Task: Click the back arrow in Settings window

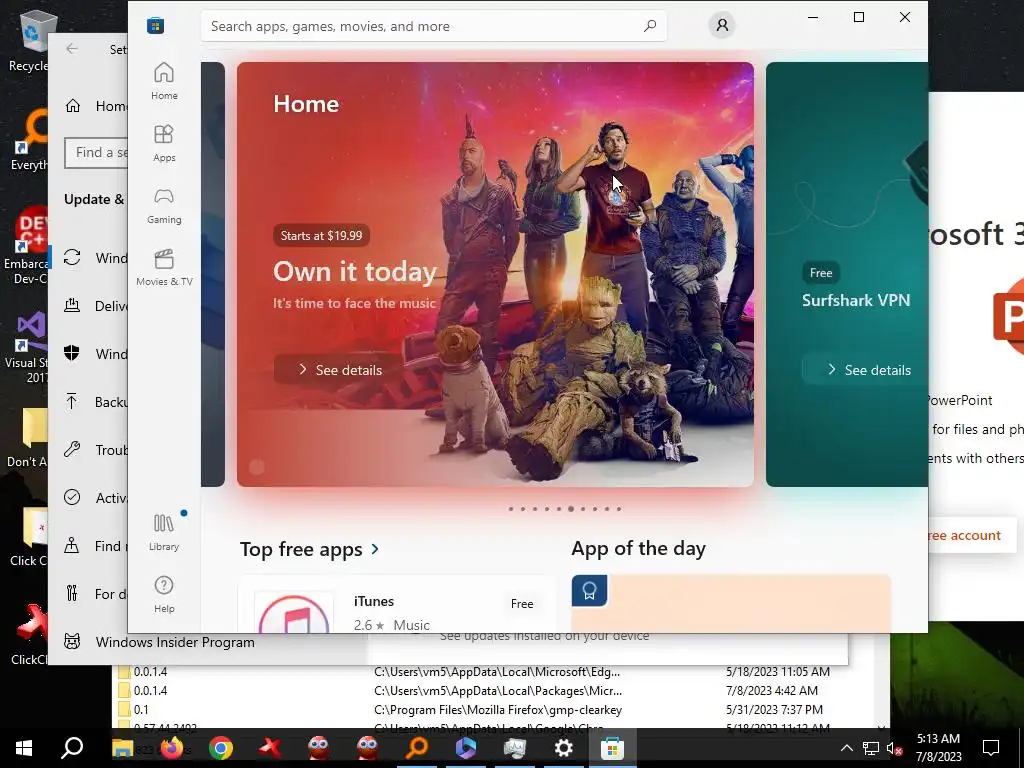Action: [x=72, y=48]
